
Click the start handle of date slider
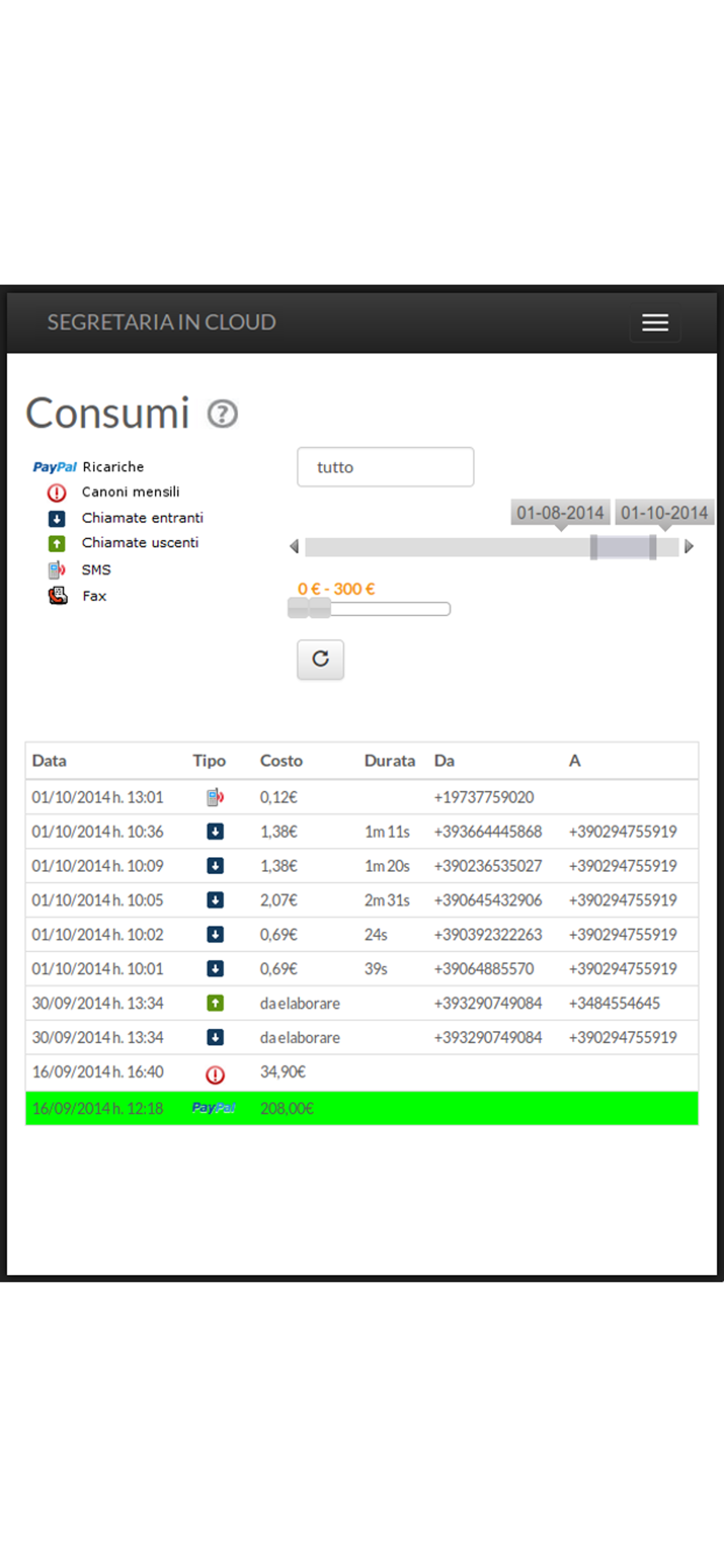594,547
